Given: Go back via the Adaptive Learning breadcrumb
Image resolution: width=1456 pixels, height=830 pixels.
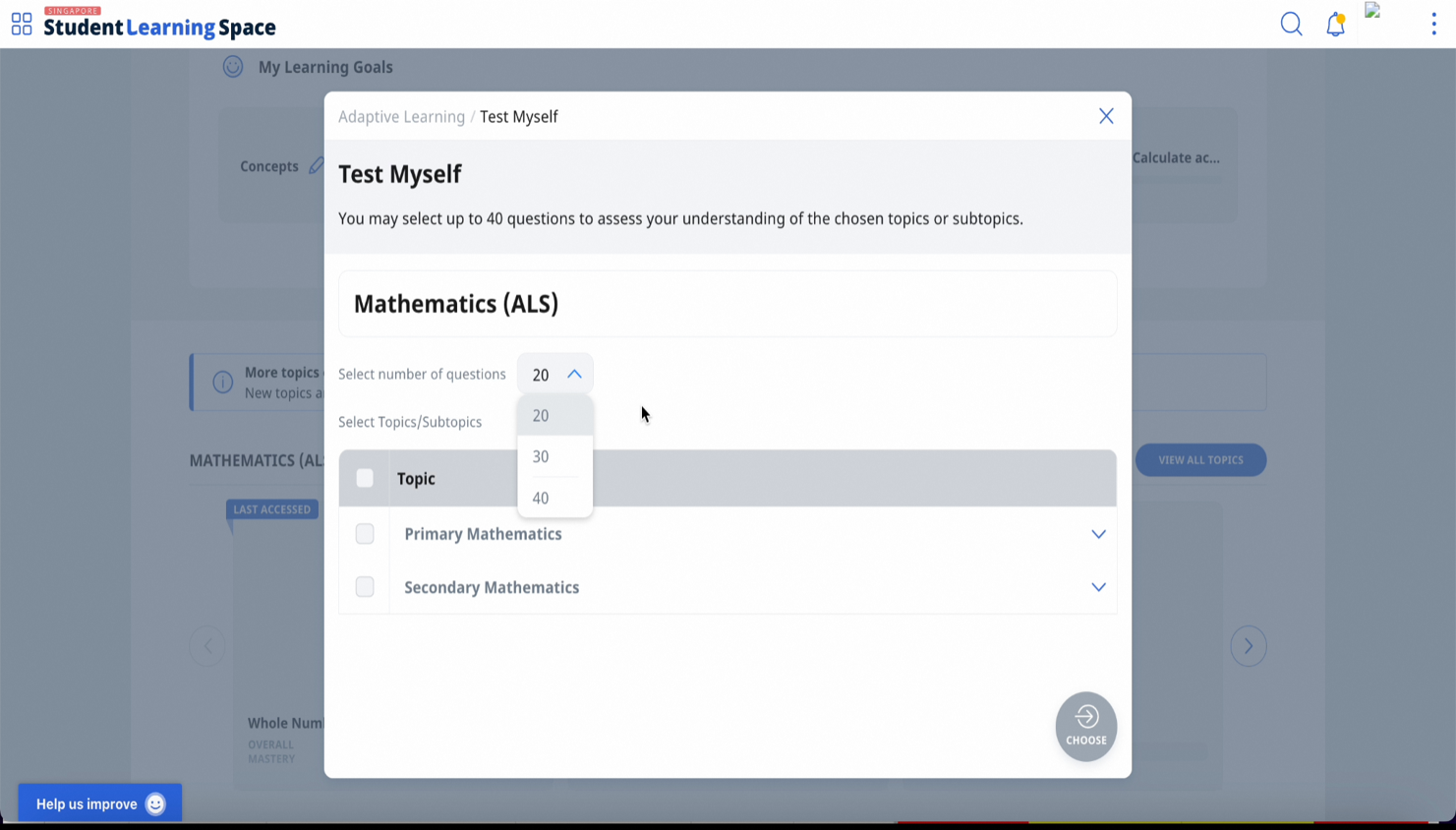Looking at the screenshot, I should pyautogui.click(x=401, y=116).
